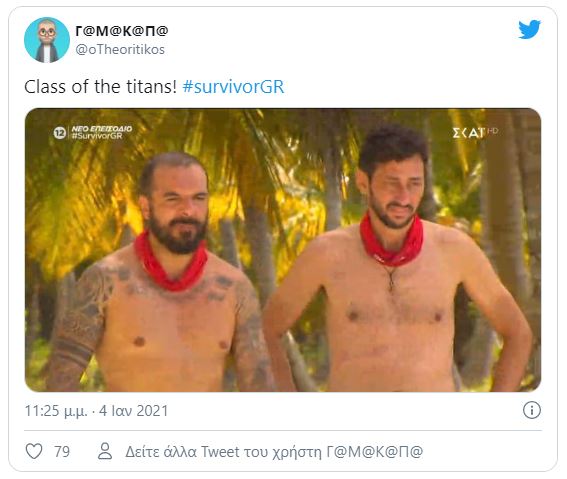The width and height of the screenshot is (567, 479).
Task: Open the embedded tweet photo
Action: click(x=283, y=250)
